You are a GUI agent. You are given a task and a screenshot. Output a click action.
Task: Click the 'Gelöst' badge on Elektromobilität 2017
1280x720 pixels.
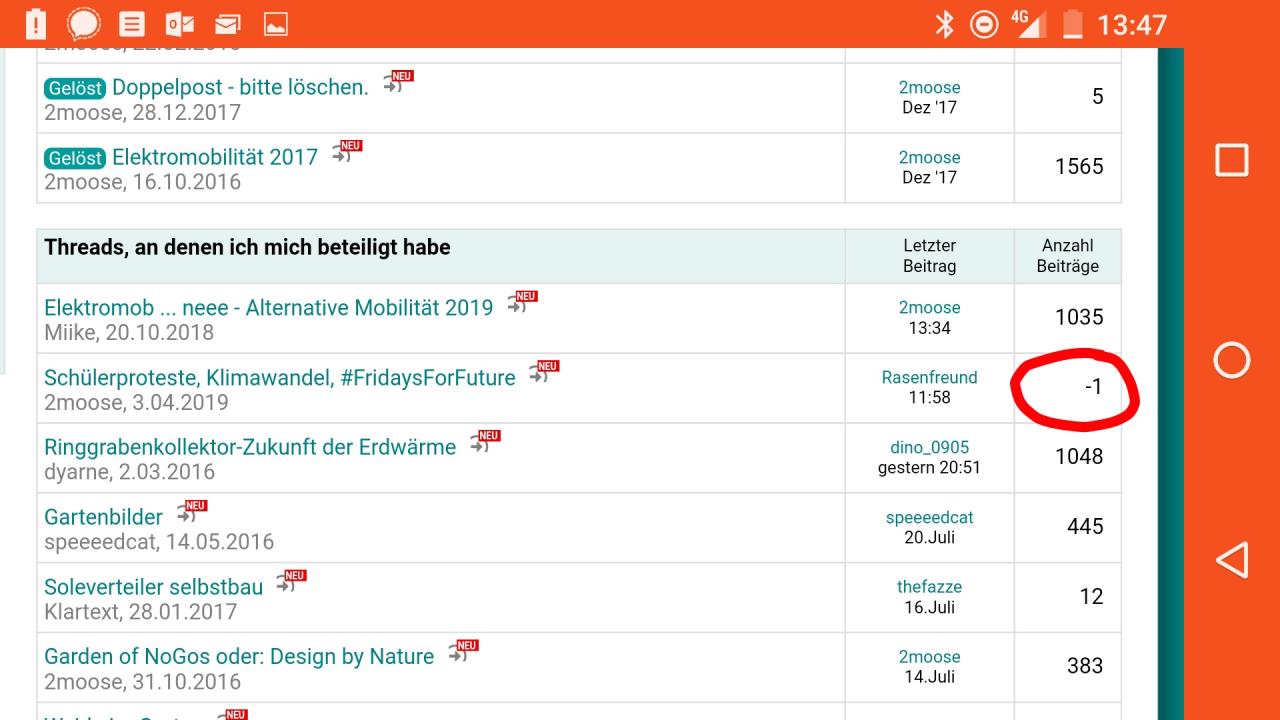[75, 158]
